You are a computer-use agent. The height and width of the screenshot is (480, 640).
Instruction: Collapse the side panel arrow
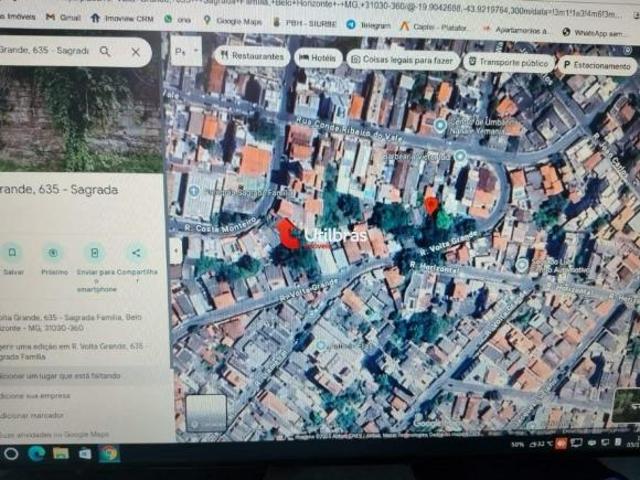pos(176,250)
